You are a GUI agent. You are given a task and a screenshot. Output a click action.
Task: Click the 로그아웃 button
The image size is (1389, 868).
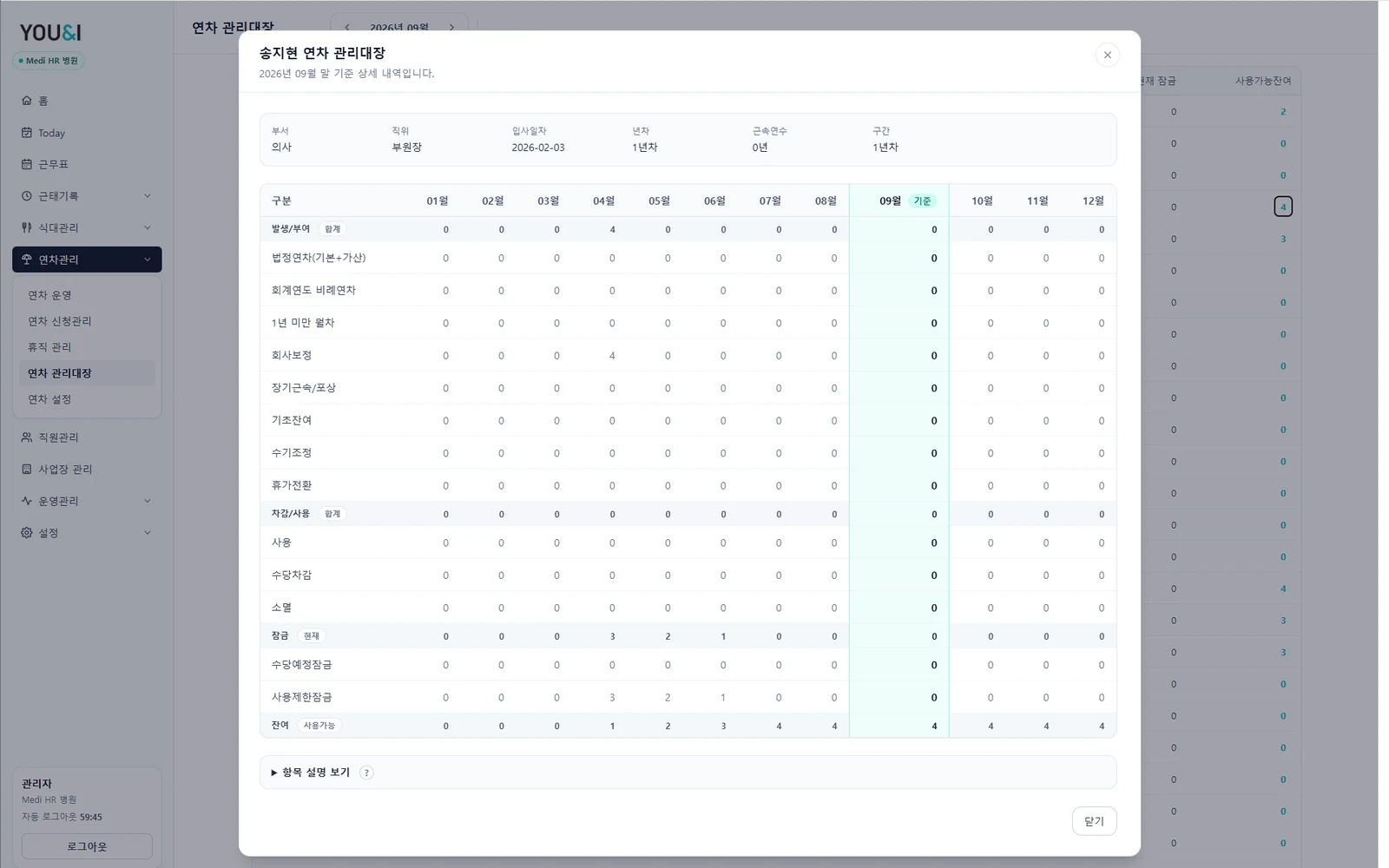pos(87,846)
